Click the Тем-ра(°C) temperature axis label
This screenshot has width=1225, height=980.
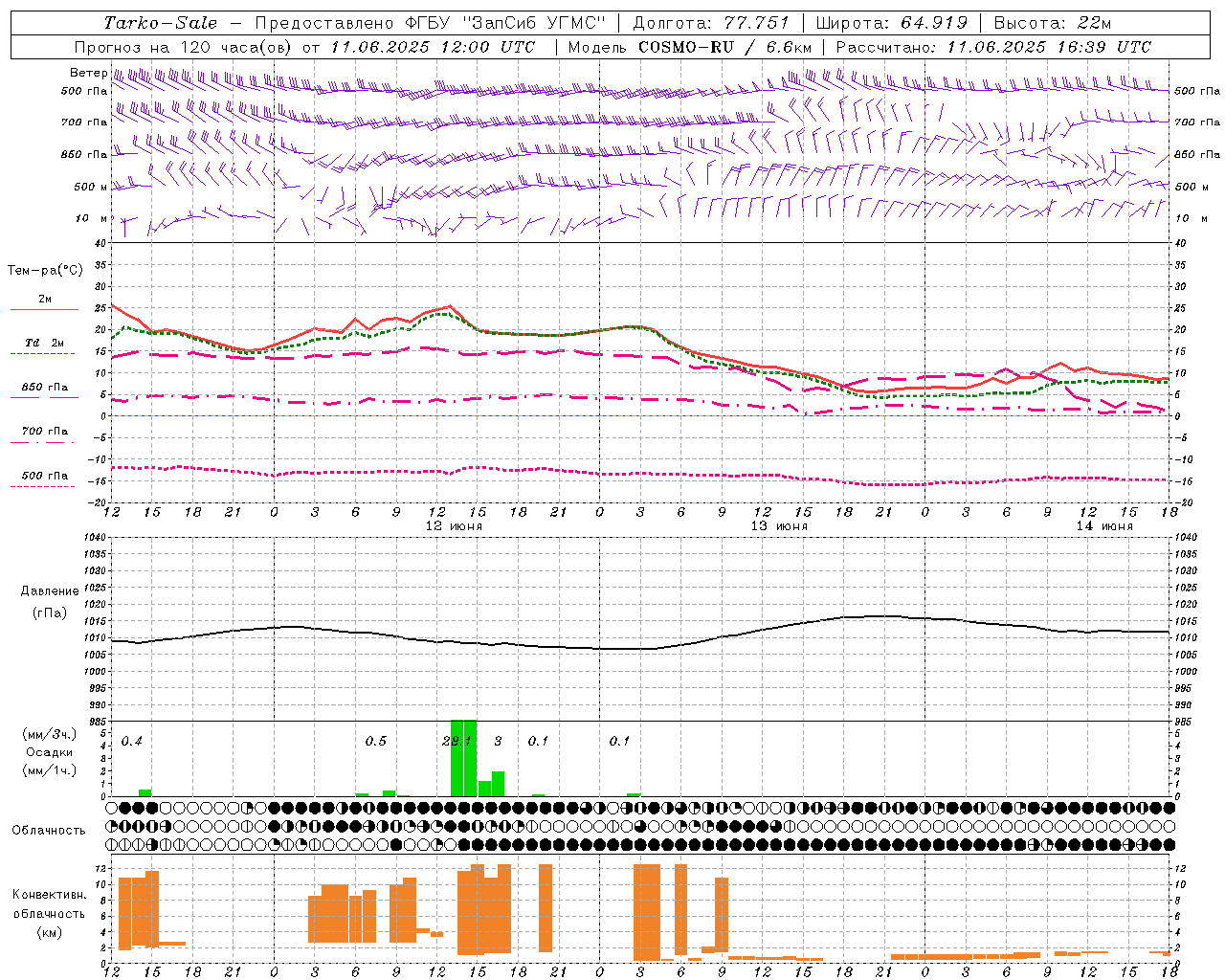pyautogui.click(x=45, y=271)
